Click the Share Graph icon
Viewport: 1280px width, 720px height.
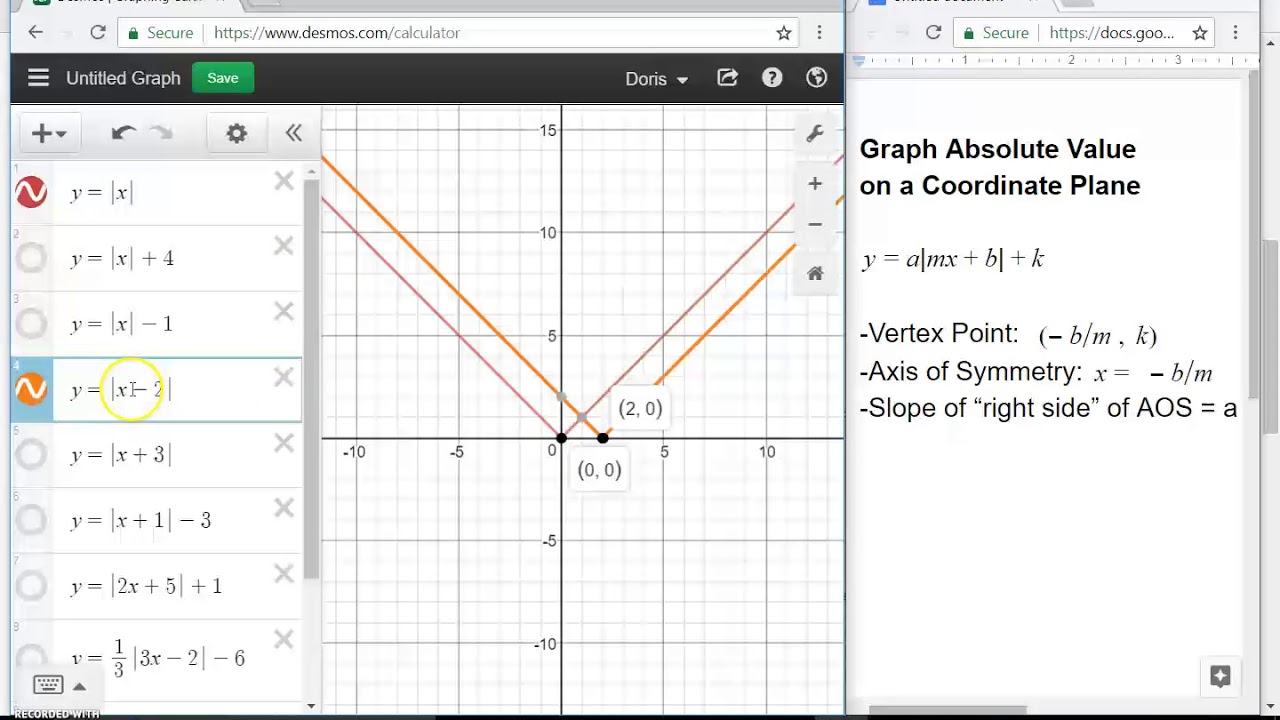pyautogui.click(x=727, y=78)
